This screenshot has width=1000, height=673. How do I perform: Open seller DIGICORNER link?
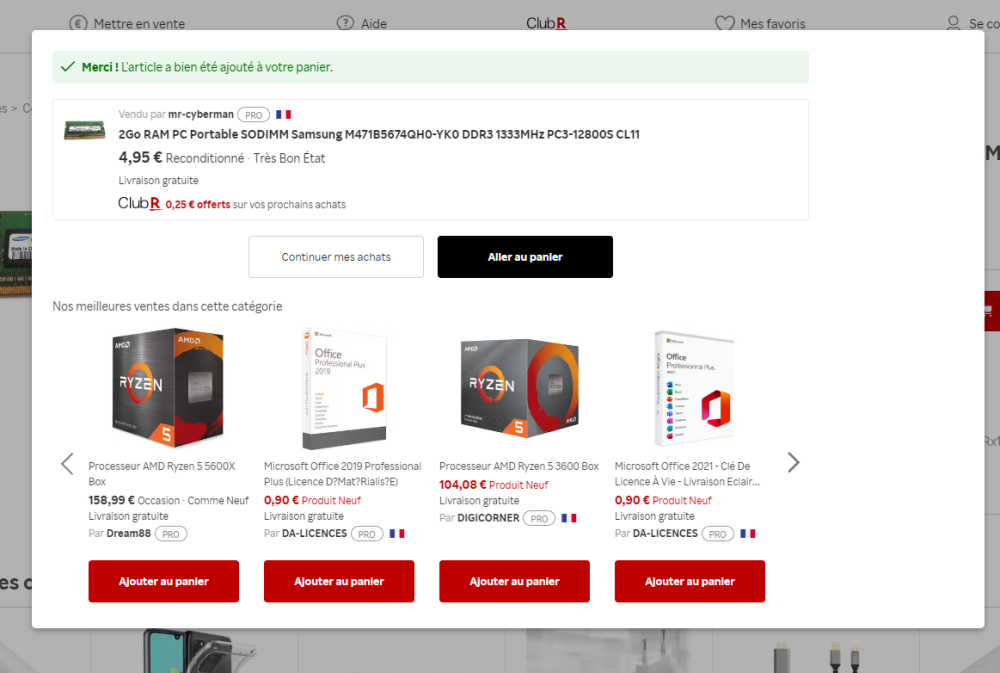pyautogui.click(x=489, y=518)
